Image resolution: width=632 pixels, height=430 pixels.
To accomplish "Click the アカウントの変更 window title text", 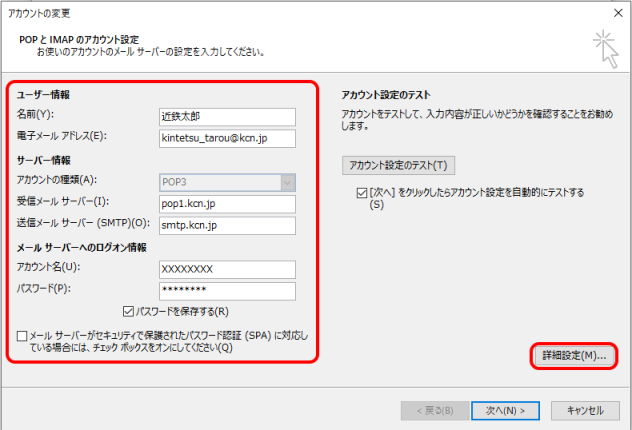I will [39, 13].
